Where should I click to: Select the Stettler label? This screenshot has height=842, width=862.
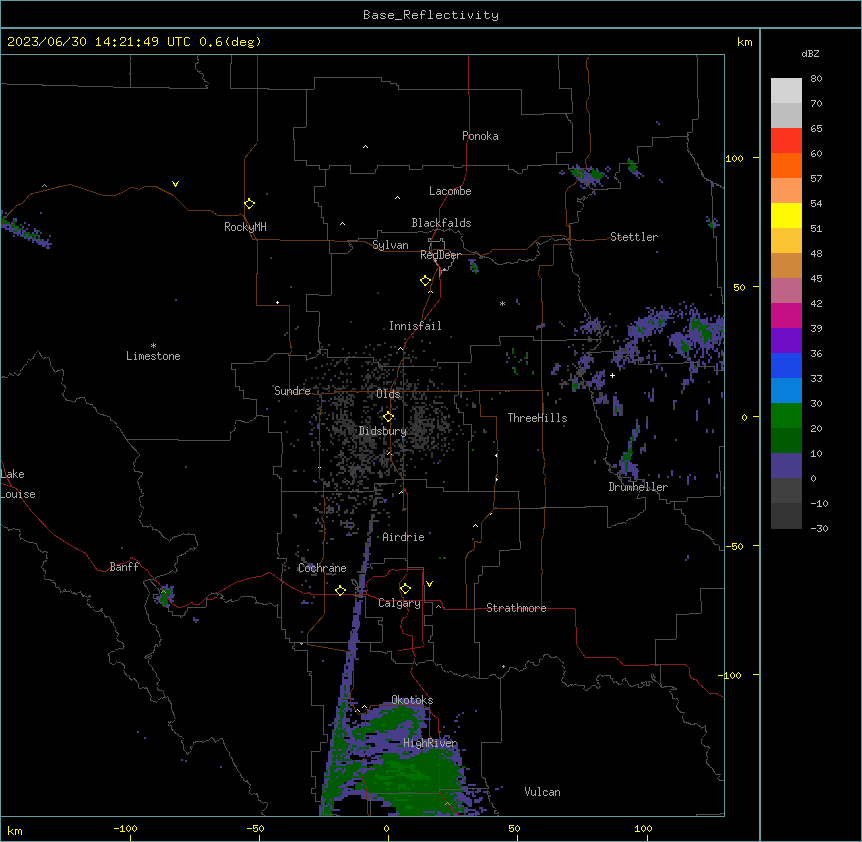634,237
